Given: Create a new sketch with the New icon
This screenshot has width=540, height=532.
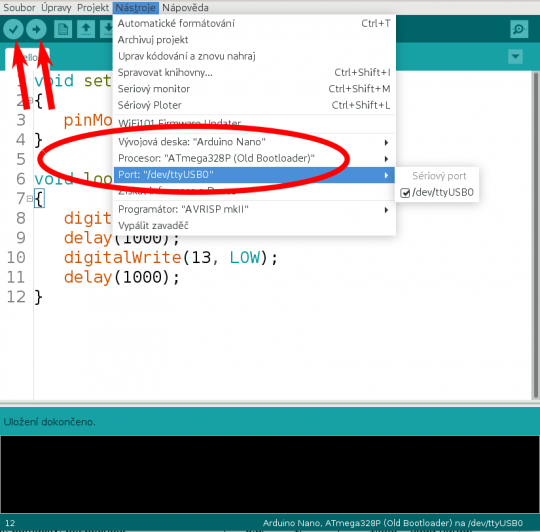Looking at the screenshot, I should (63, 29).
